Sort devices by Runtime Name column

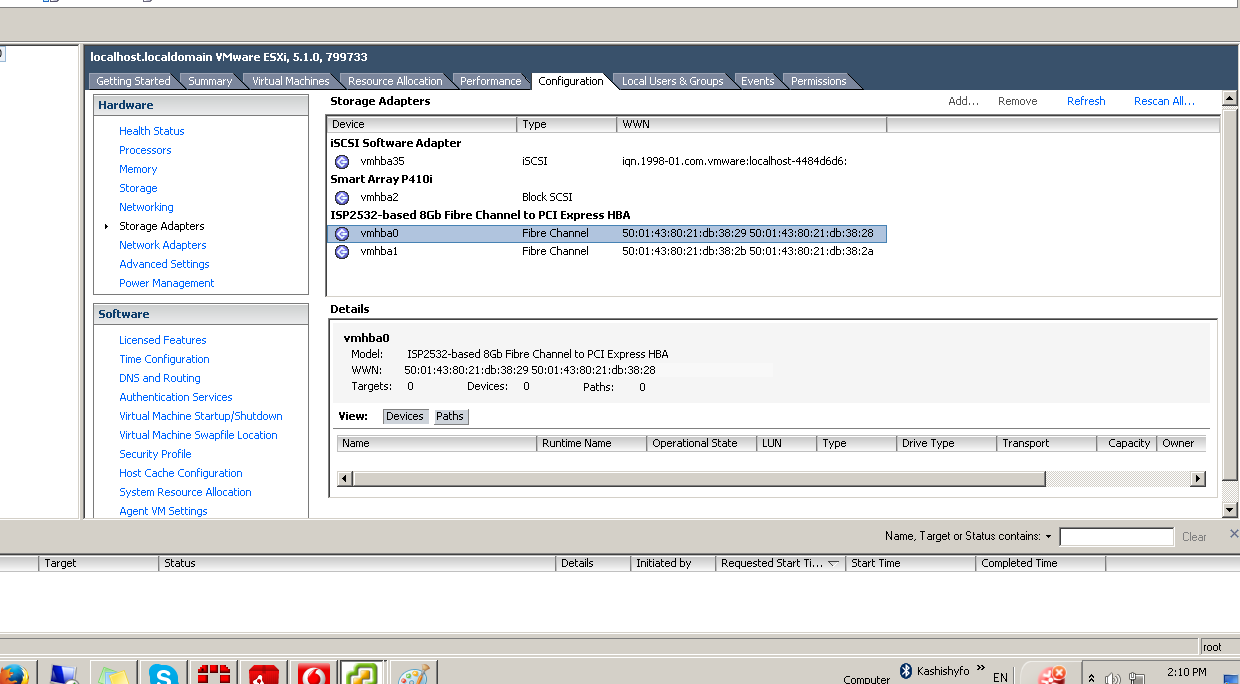591,443
